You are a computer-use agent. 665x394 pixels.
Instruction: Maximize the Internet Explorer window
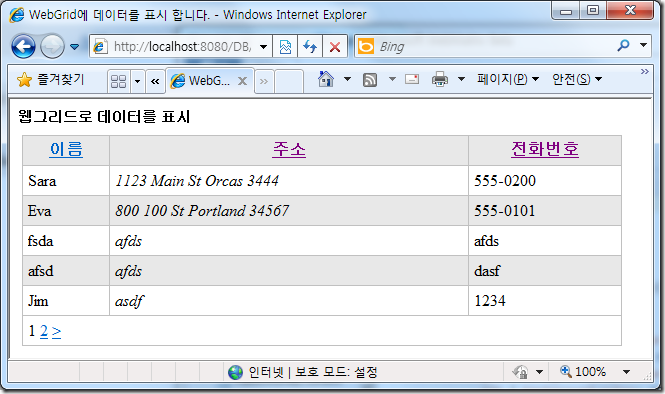pyautogui.click(x=593, y=11)
